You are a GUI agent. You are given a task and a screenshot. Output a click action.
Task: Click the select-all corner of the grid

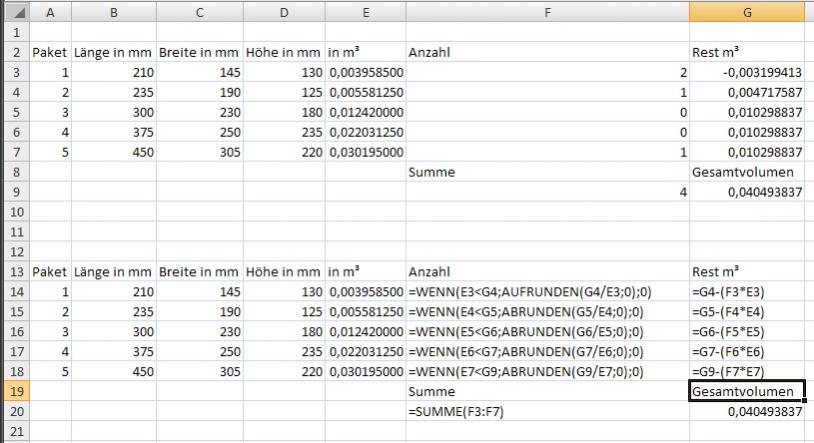[x=13, y=11]
